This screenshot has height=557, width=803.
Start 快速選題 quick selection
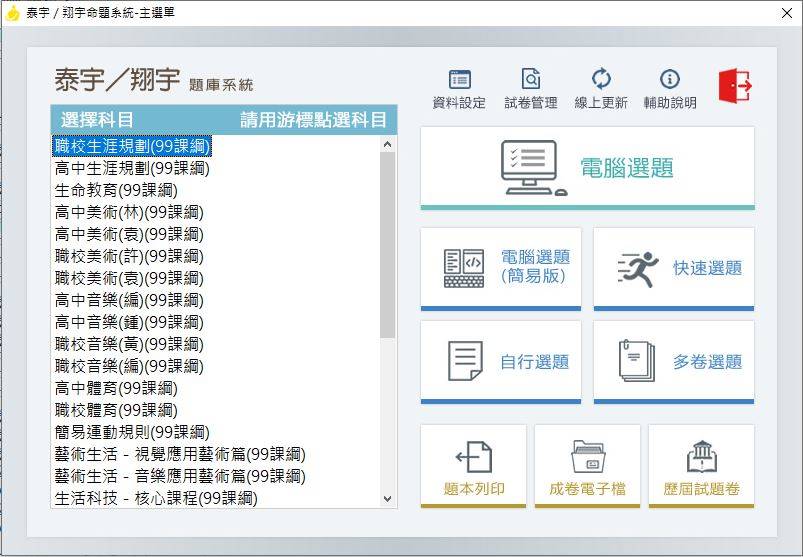click(674, 269)
